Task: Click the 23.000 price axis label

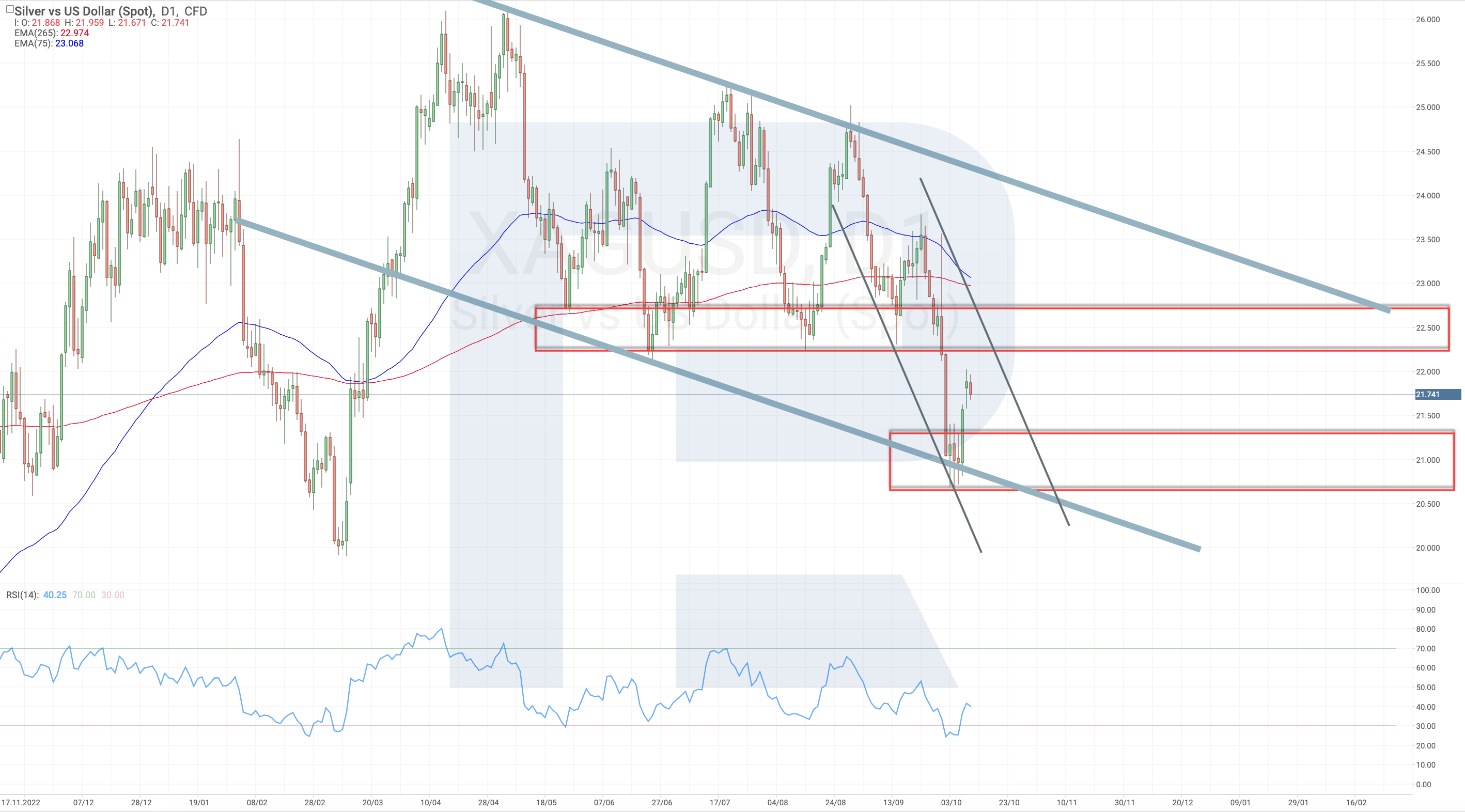Action: (1427, 284)
